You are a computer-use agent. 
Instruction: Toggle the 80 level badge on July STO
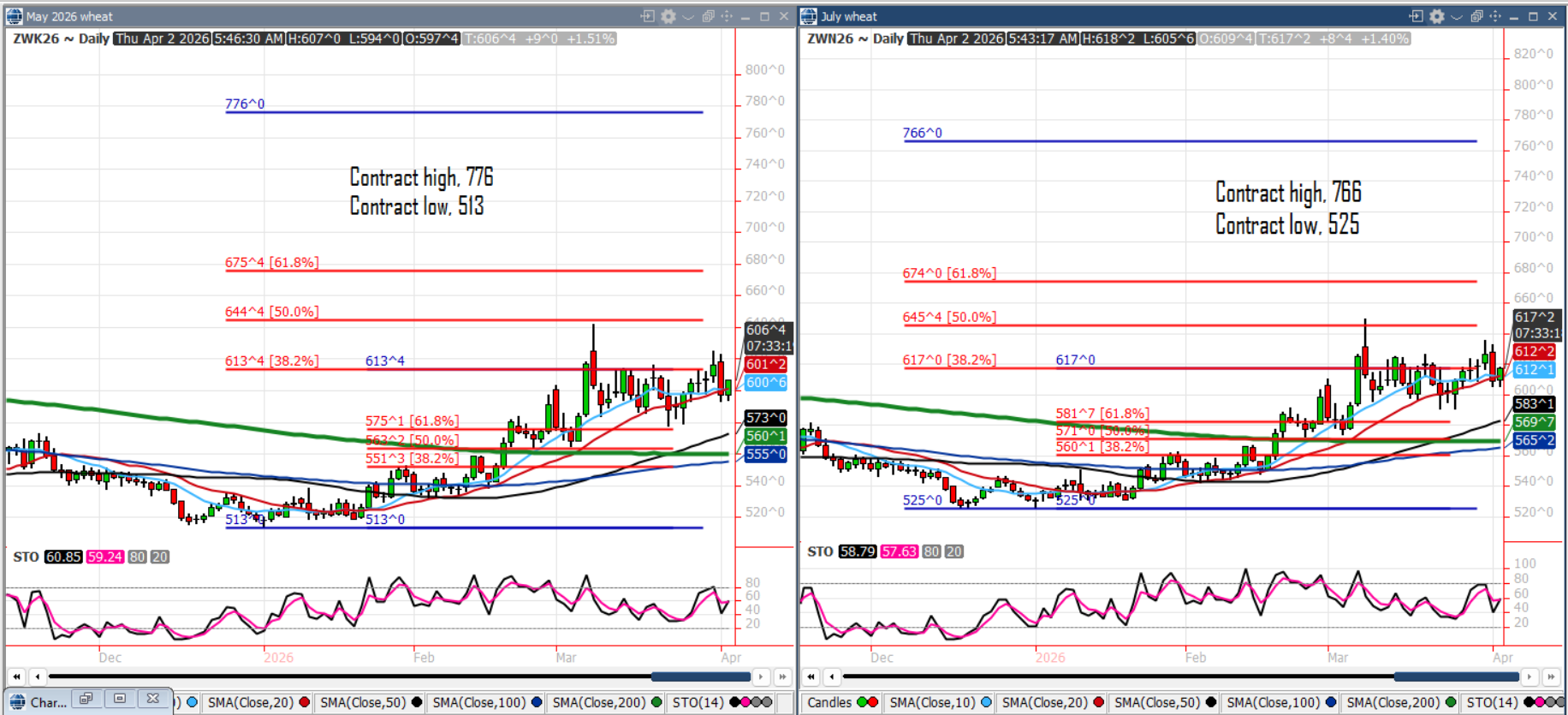[932, 551]
